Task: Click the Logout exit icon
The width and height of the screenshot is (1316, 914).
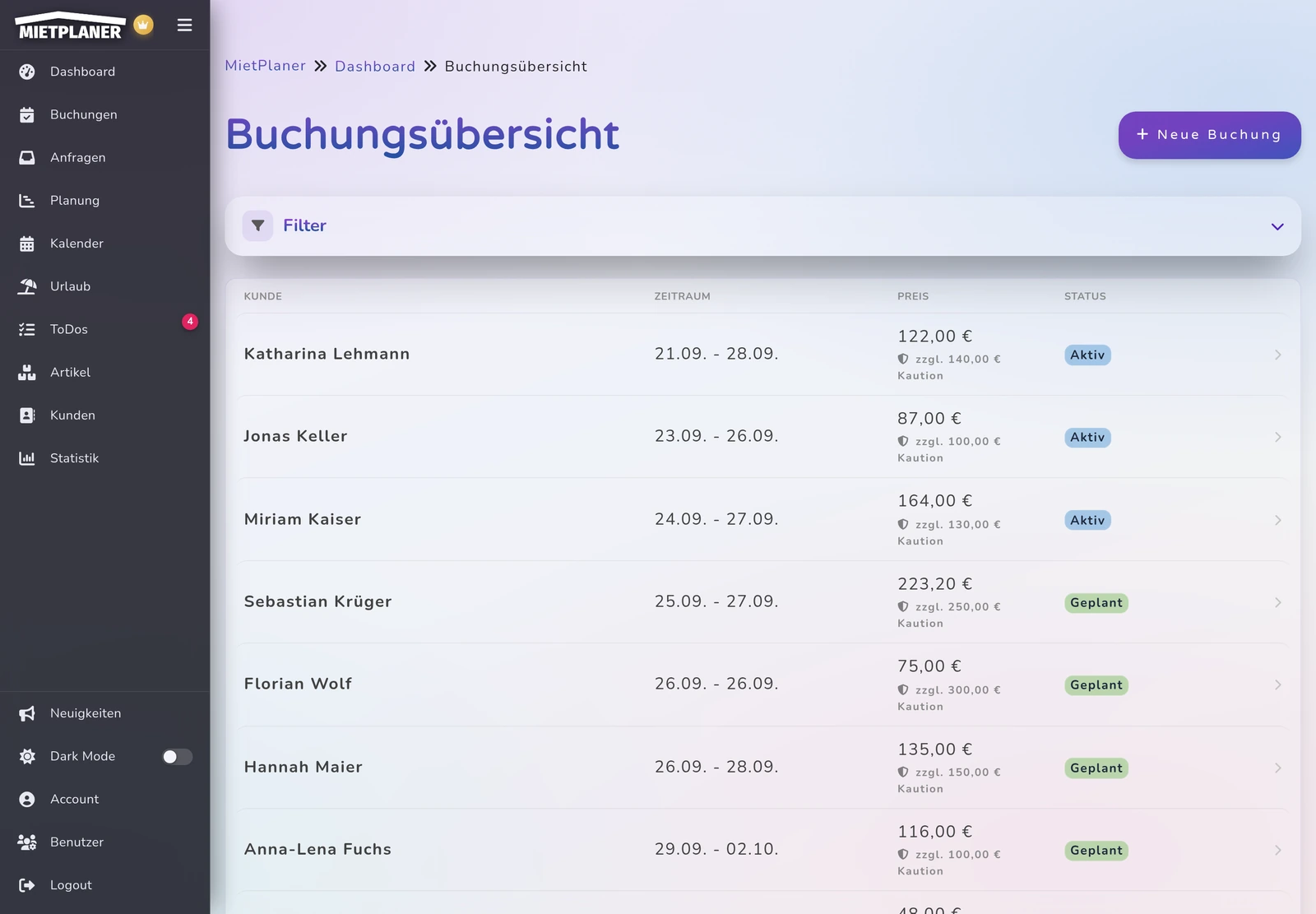Action: click(27, 885)
